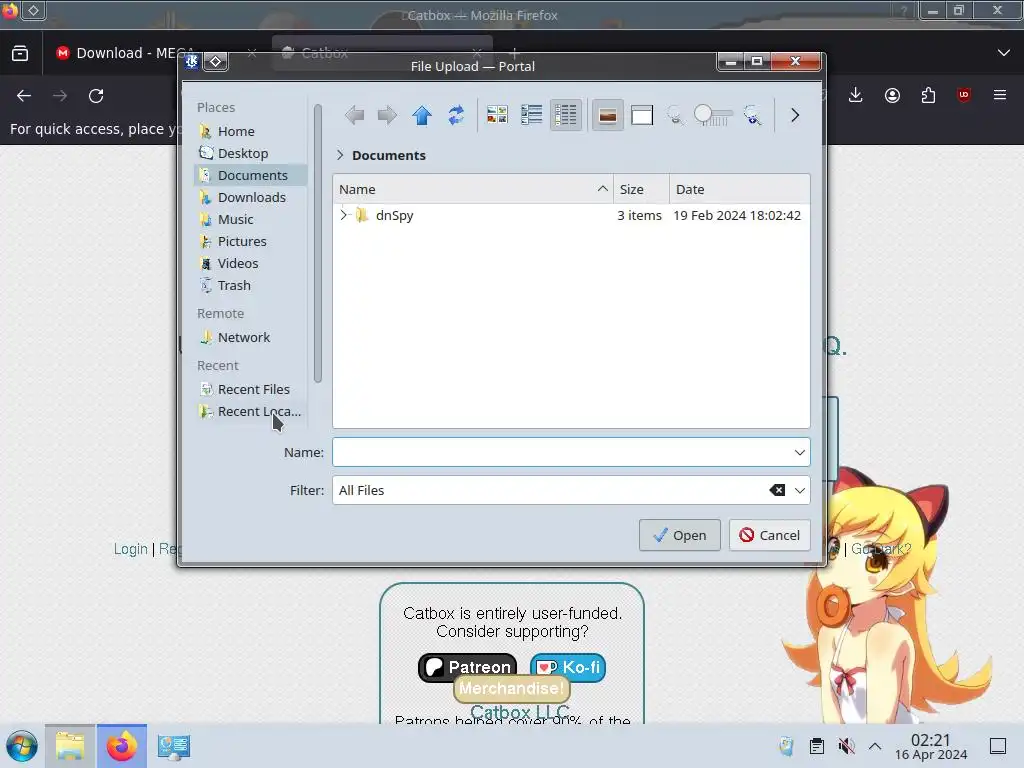The height and width of the screenshot is (768, 1024).
Task: Switch file list to Icons view
Action: click(497, 116)
